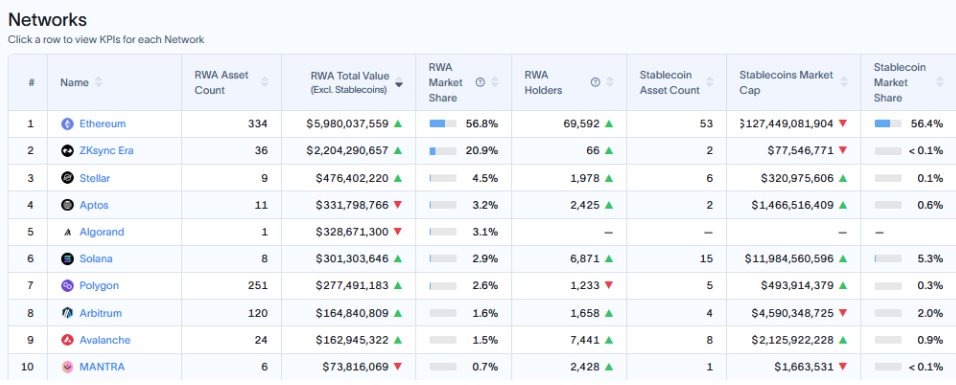Screen dimensions: 956x385
Task: Click the Ethereum network logo icon
Action: (x=67, y=124)
